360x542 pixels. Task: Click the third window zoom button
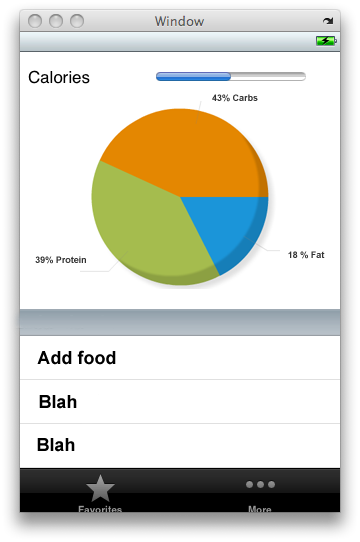point(77,21)
